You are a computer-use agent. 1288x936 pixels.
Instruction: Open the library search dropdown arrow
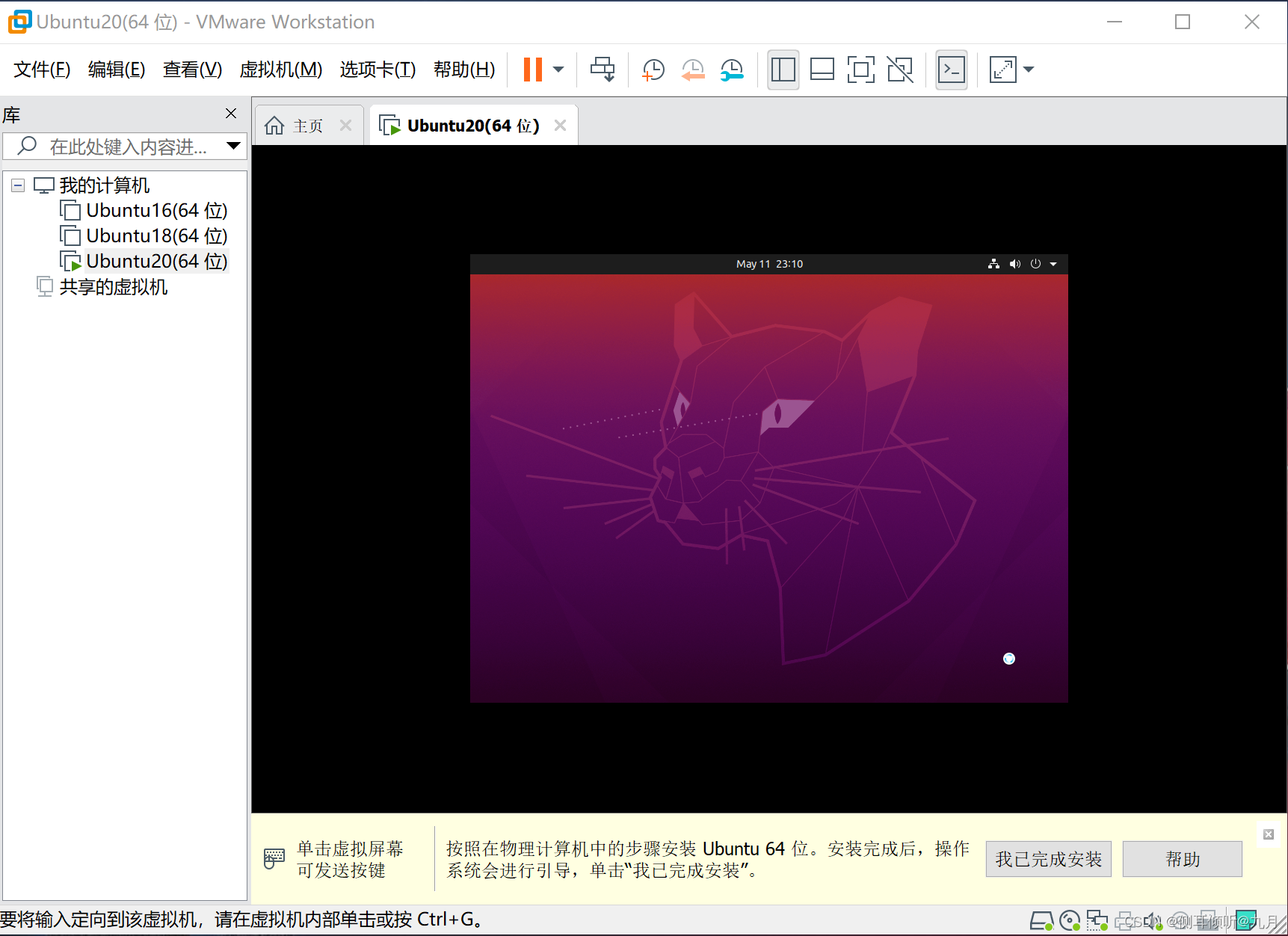click(234, 147)
